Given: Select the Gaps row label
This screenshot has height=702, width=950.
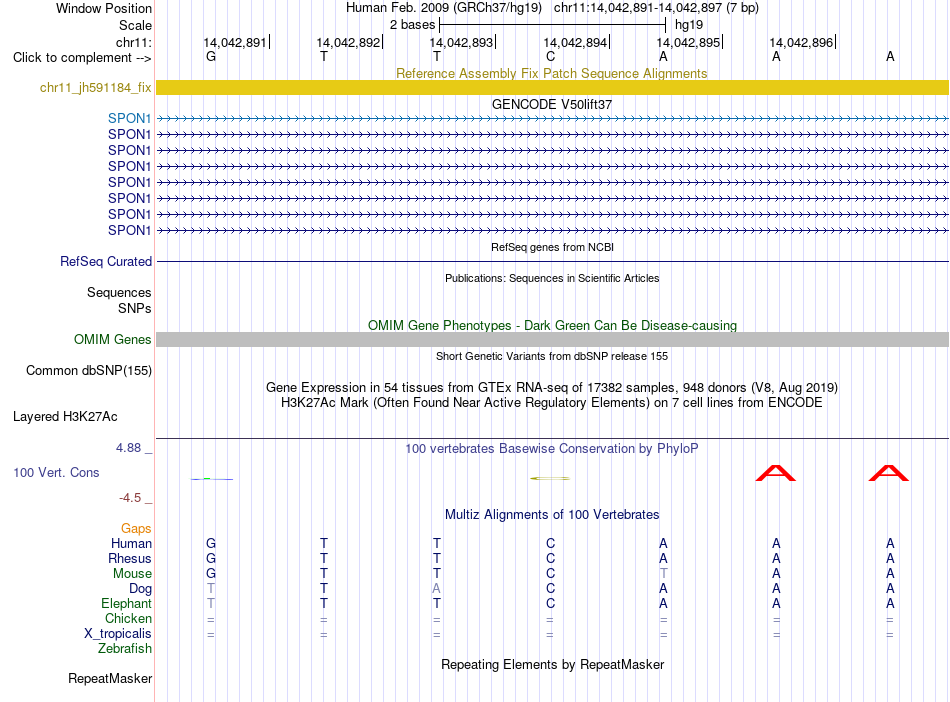Looking at the screenshot, I should coord(136,528).
